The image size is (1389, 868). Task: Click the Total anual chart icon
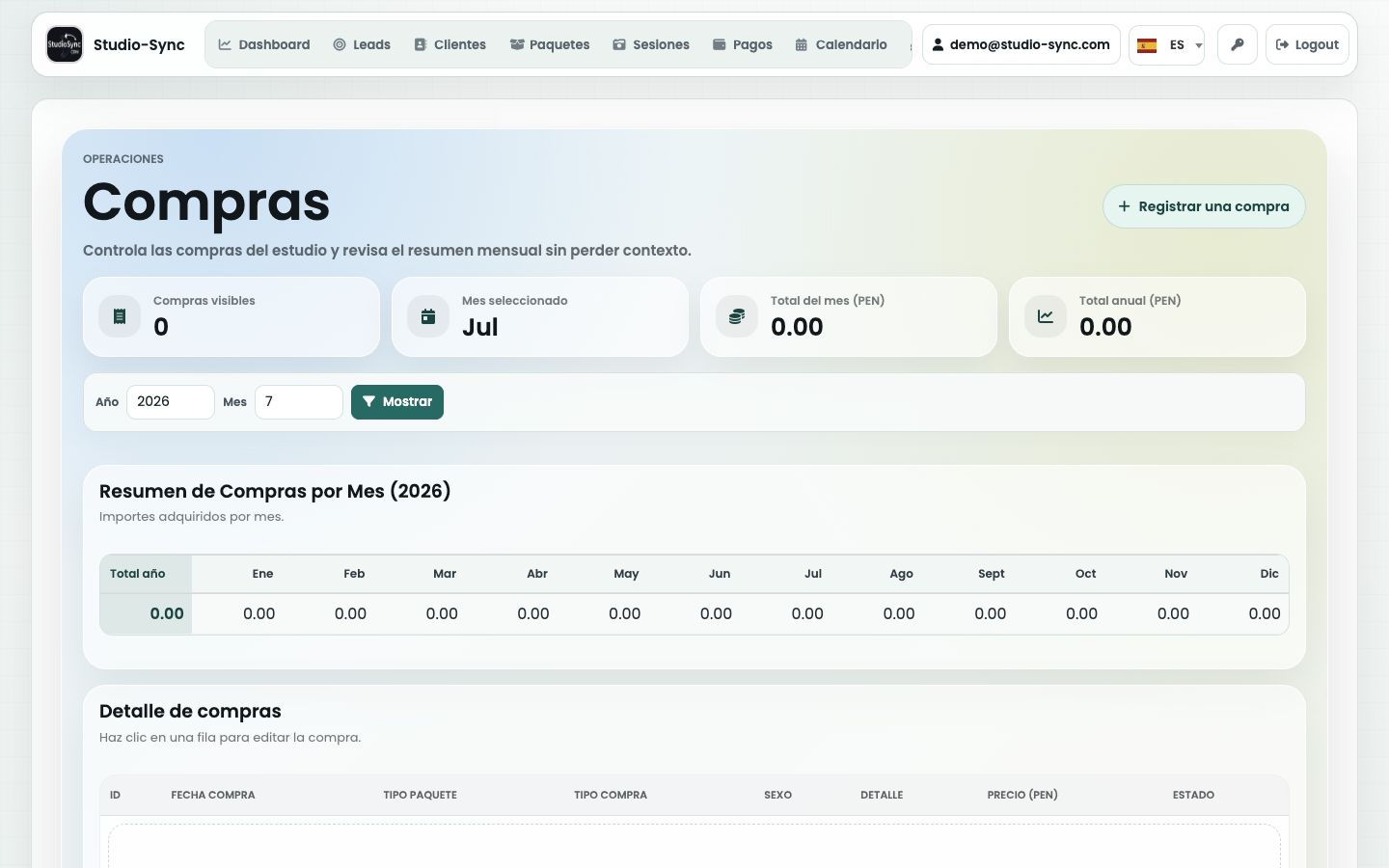click(1046, 316)
